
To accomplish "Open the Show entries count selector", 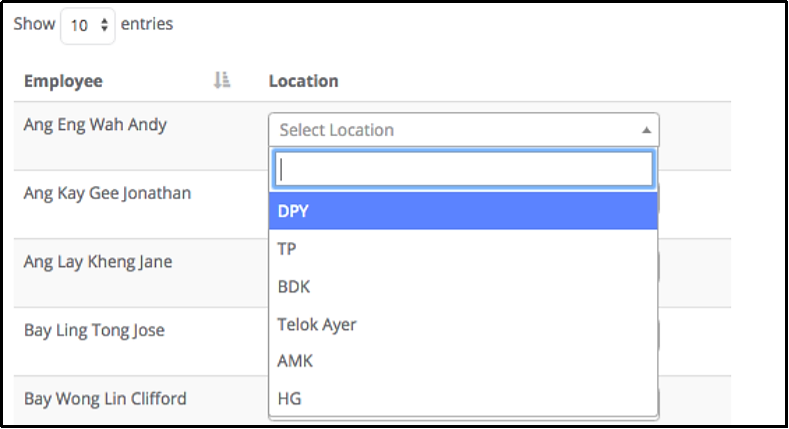I will click(x=88, y=25).
